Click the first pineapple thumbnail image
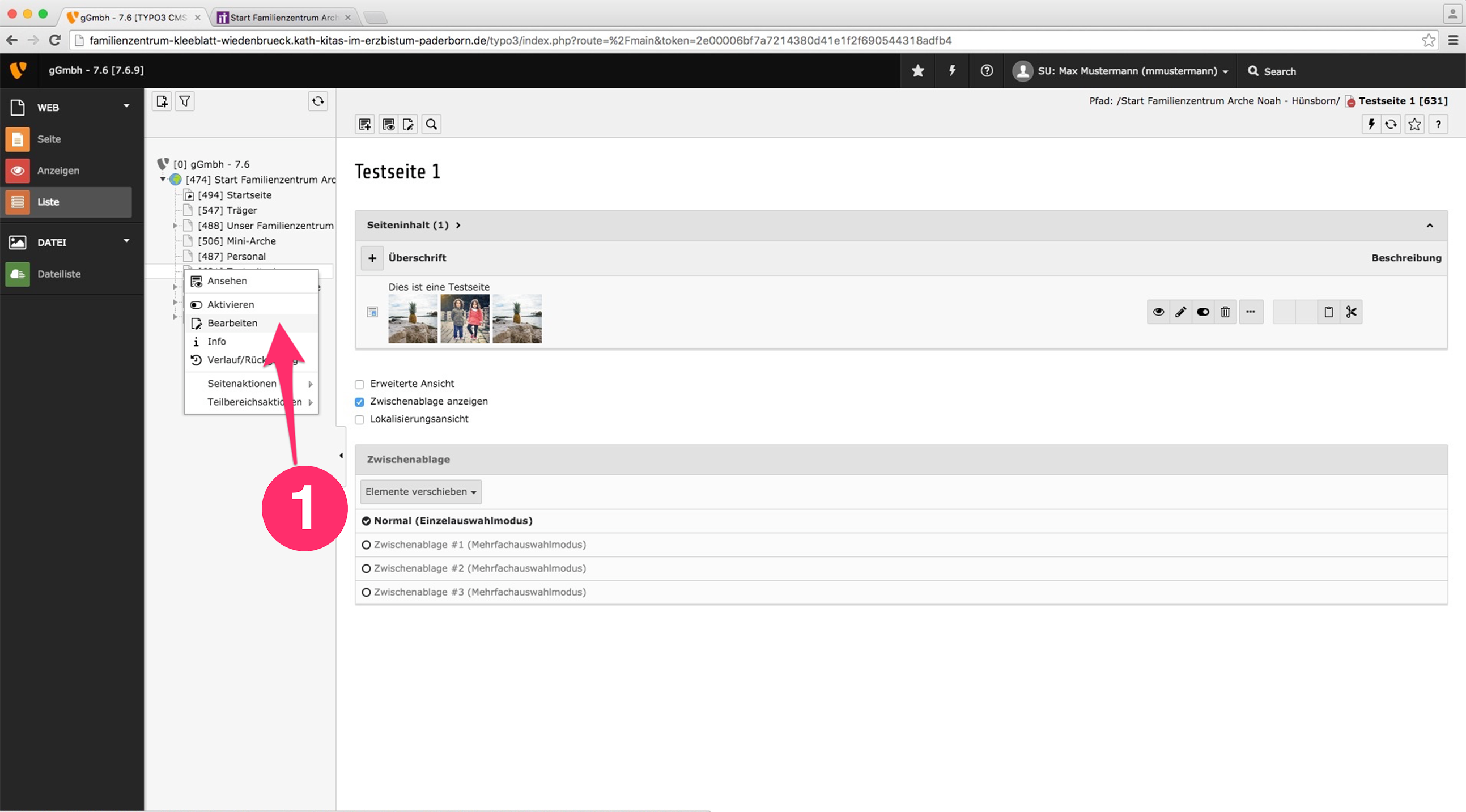 click(413, 318)
